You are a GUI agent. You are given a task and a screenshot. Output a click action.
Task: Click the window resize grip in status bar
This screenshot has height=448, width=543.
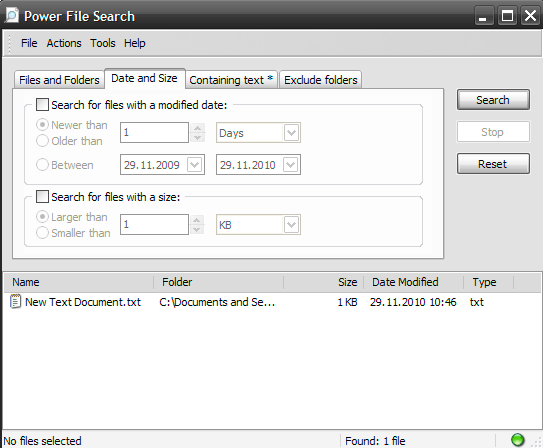pos(537,442)
